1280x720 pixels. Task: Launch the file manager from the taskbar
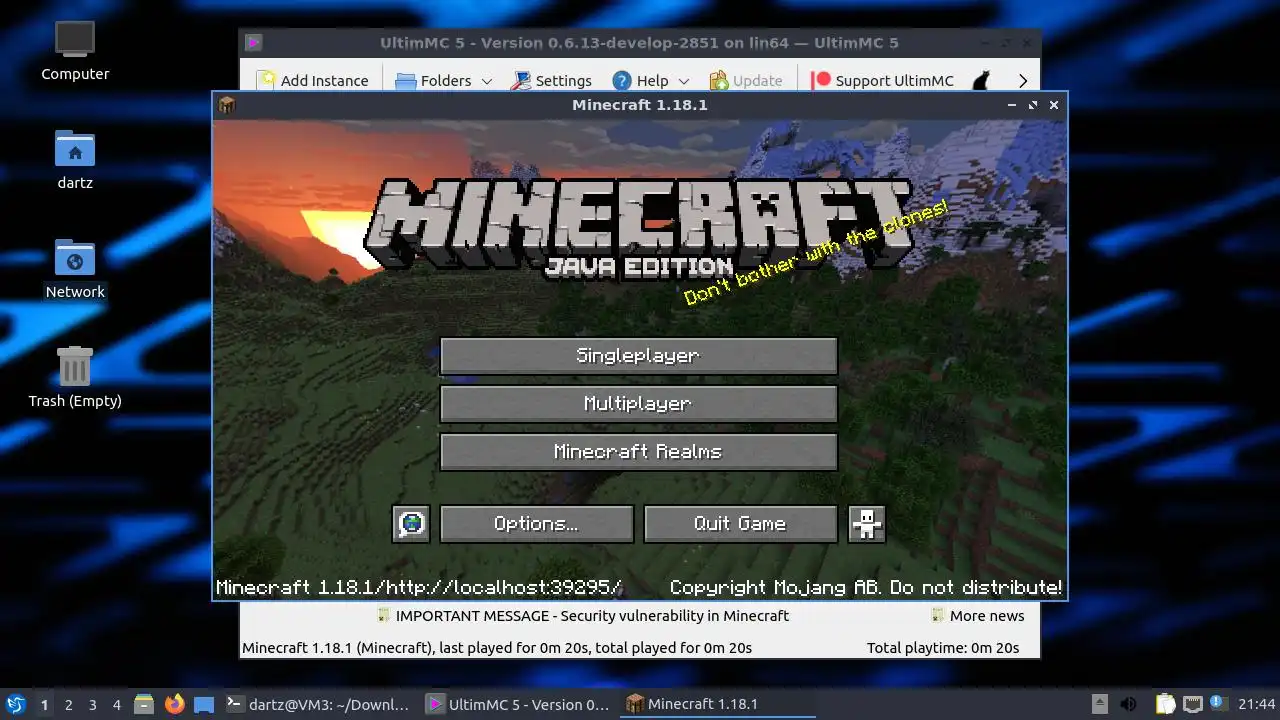tap(144, 704)
